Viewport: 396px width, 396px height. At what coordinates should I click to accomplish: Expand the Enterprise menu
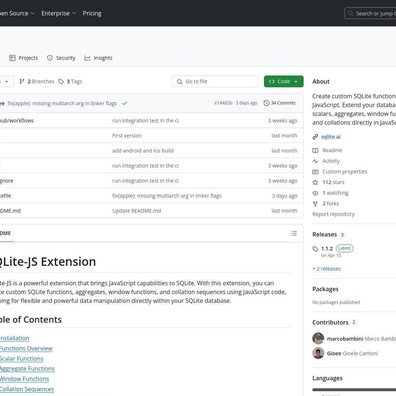click(59, 13)
